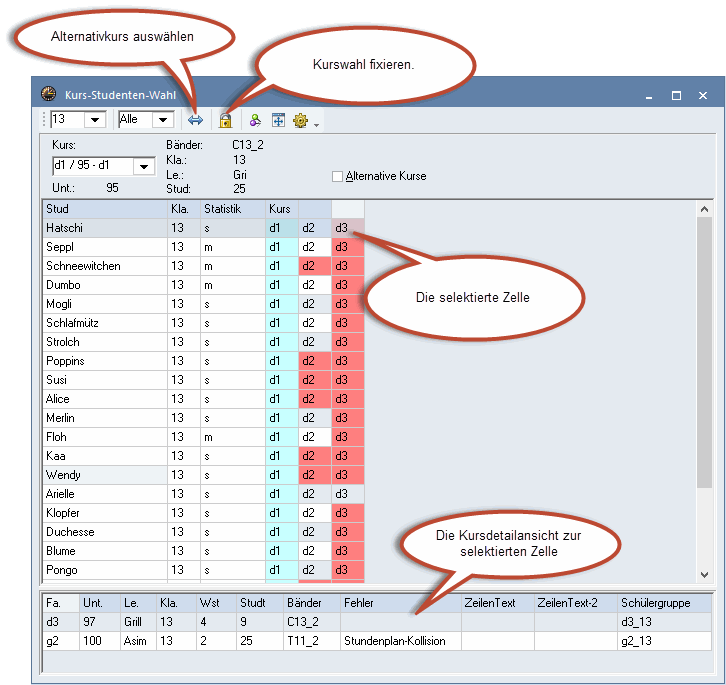Image resolution: width=726 pixels, height=685 pixels.
Task: Click the alternative course double-arrow icon
Action: [x=195, y=120]
